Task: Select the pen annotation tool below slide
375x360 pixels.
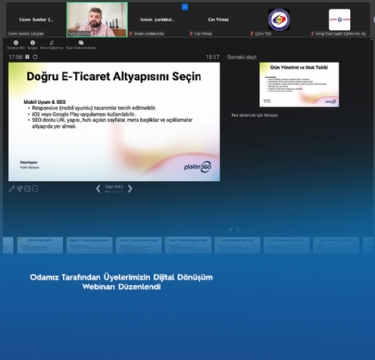Action: pyautogui.click(x=12, y=189)
